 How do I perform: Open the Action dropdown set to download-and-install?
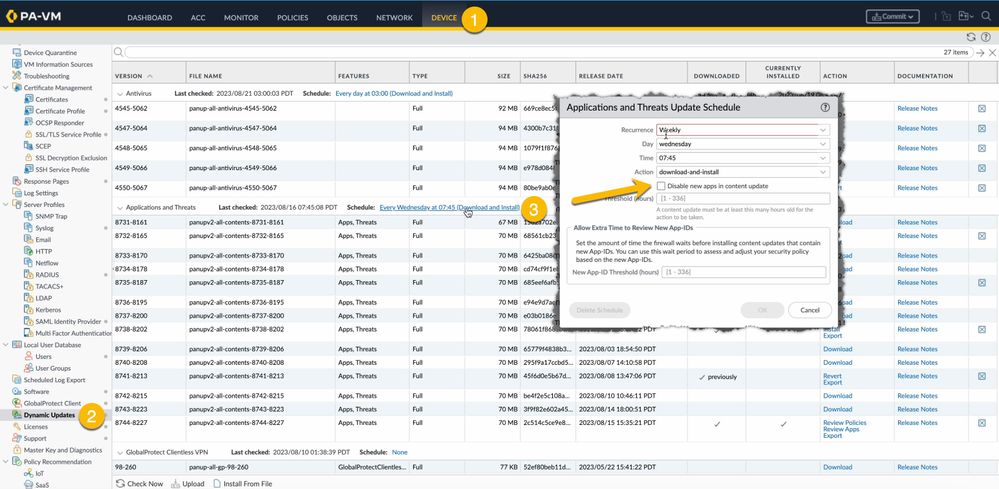[742, 172]
